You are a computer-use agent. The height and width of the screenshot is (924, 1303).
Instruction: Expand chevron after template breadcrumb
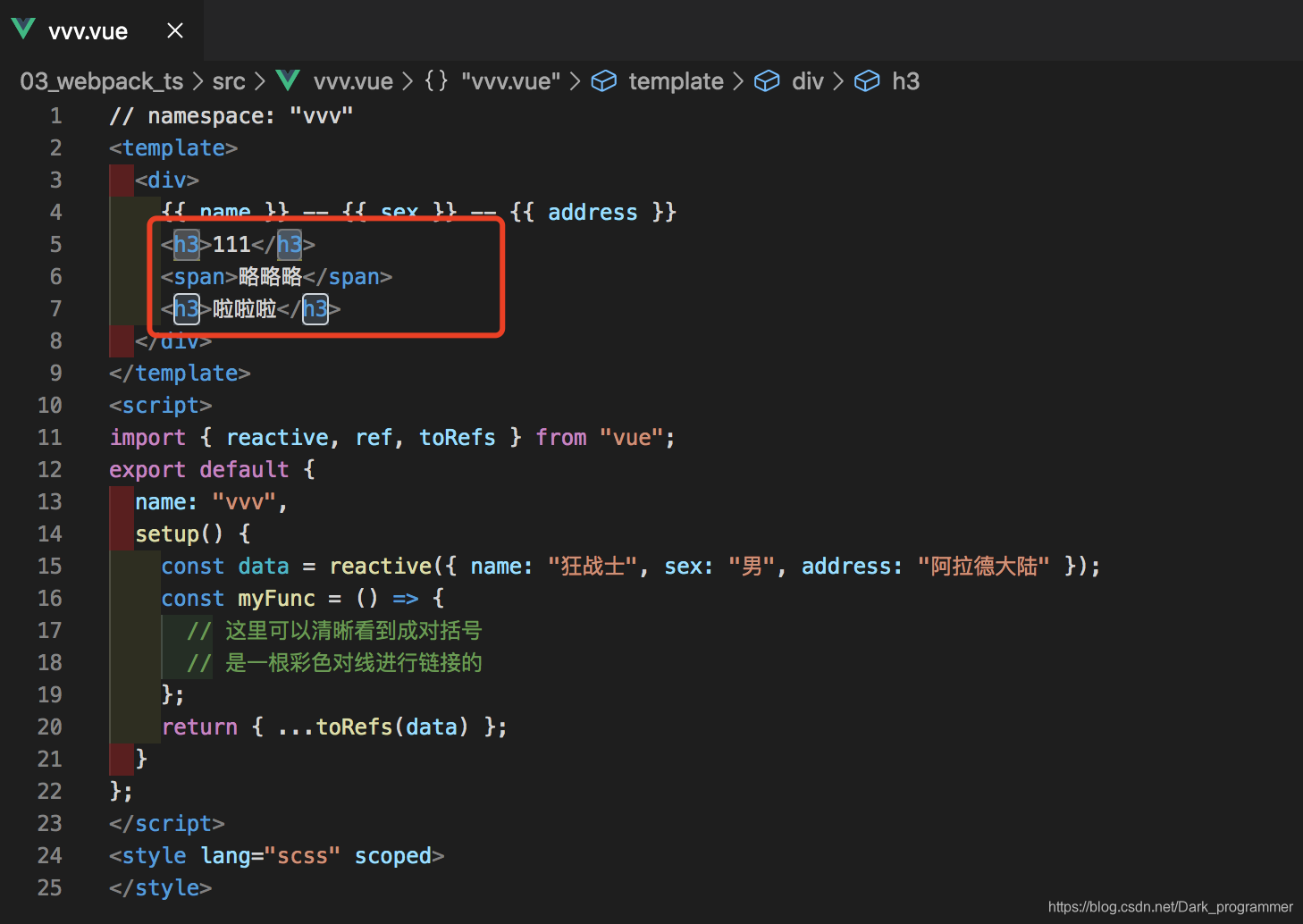point(738,81)
